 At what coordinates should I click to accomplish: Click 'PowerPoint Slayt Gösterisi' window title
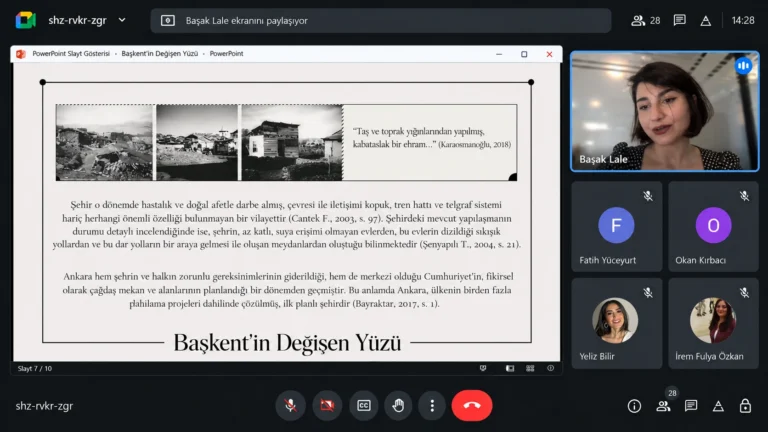[71, 54]
